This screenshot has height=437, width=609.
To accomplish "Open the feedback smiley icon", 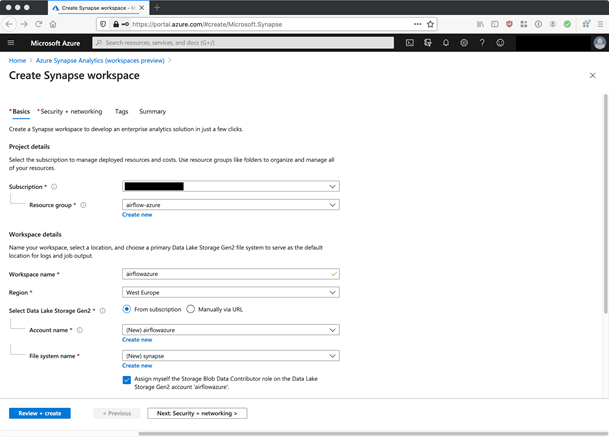I will pos(500,43).
